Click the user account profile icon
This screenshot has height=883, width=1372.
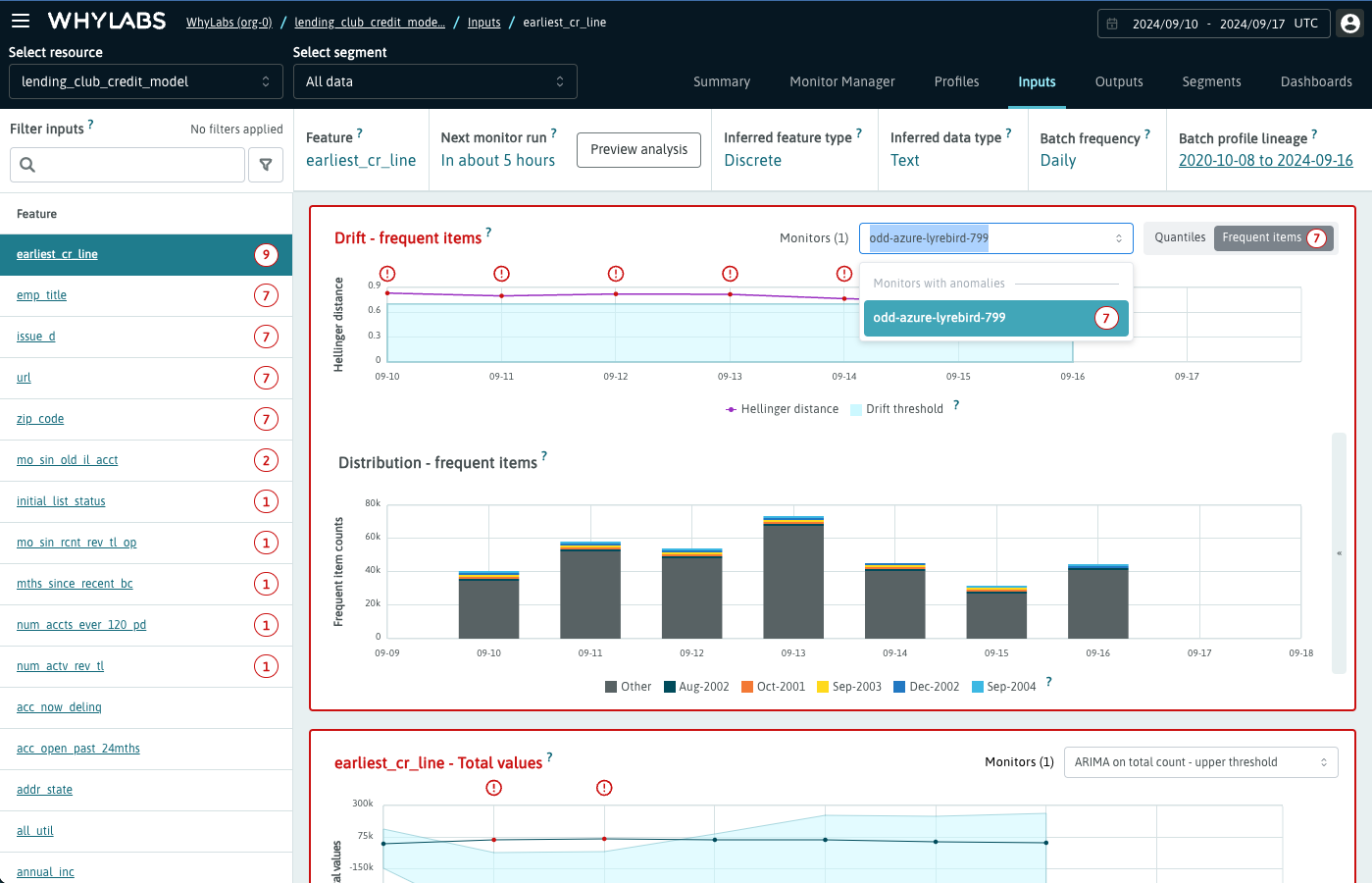click(1350, 24)
